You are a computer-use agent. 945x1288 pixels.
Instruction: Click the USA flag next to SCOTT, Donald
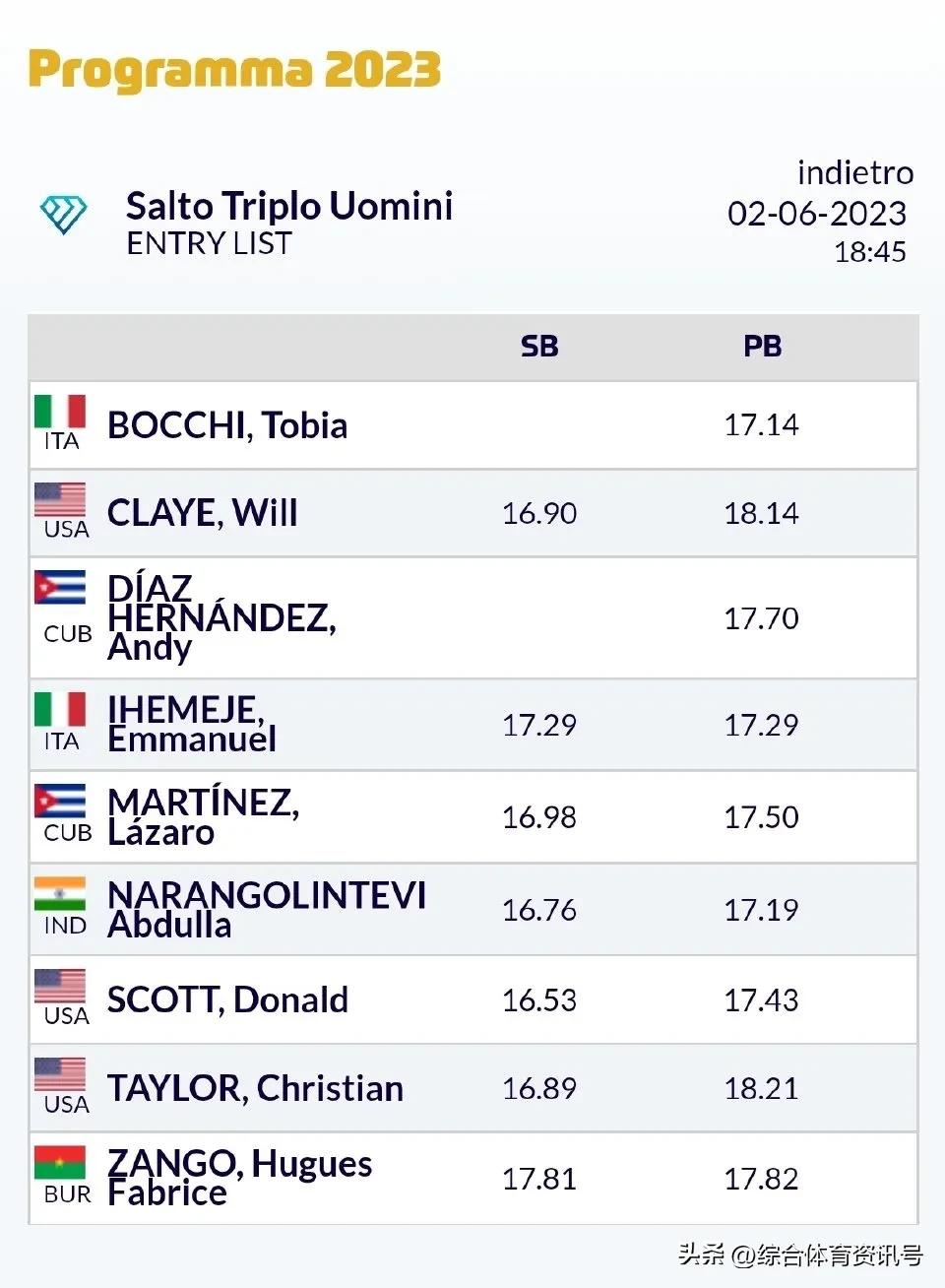pyautogui.click(x=60, y=986)
